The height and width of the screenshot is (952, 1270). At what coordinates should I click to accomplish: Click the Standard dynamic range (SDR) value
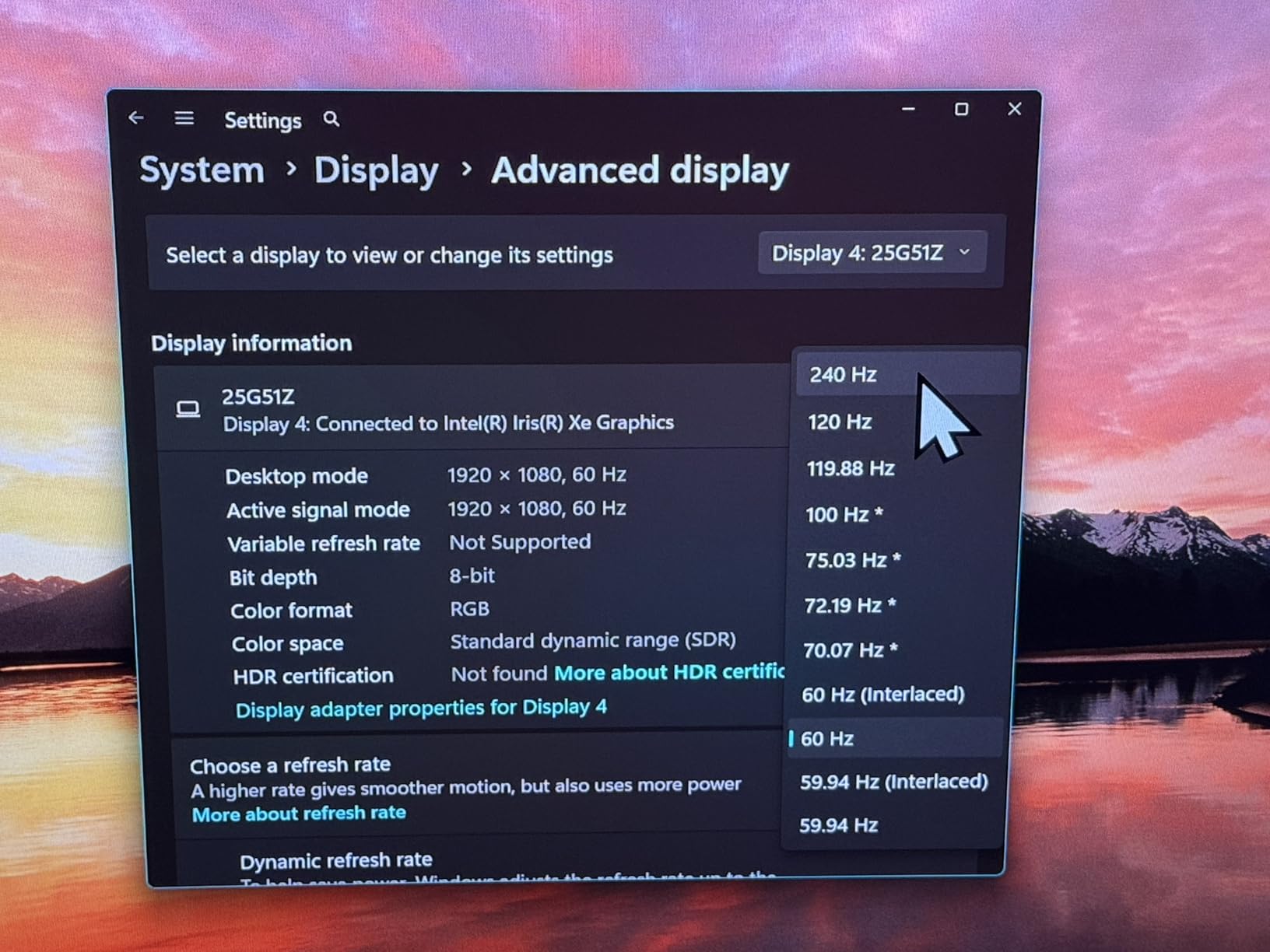593,641
